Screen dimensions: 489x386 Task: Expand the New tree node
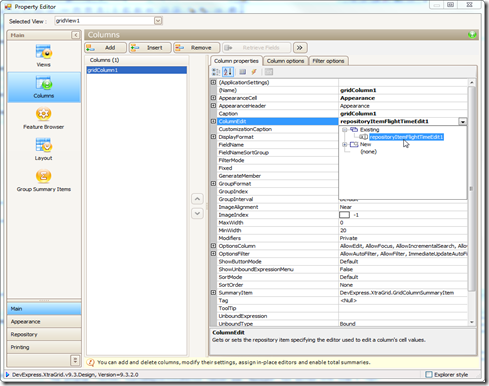(x=345, y=144)
